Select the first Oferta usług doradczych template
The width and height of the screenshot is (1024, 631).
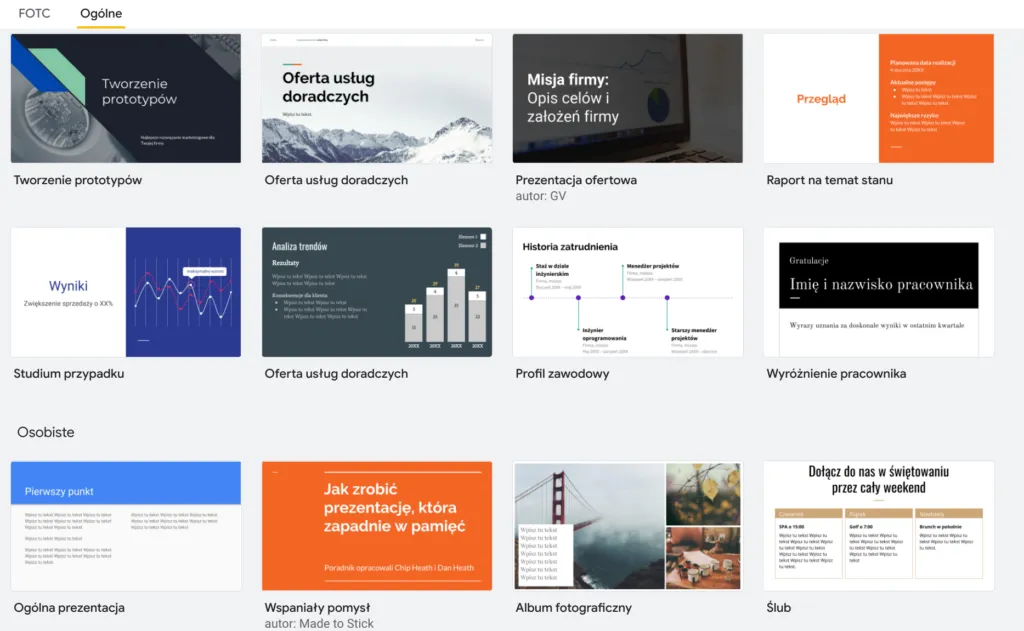click(x=377, y=98)
